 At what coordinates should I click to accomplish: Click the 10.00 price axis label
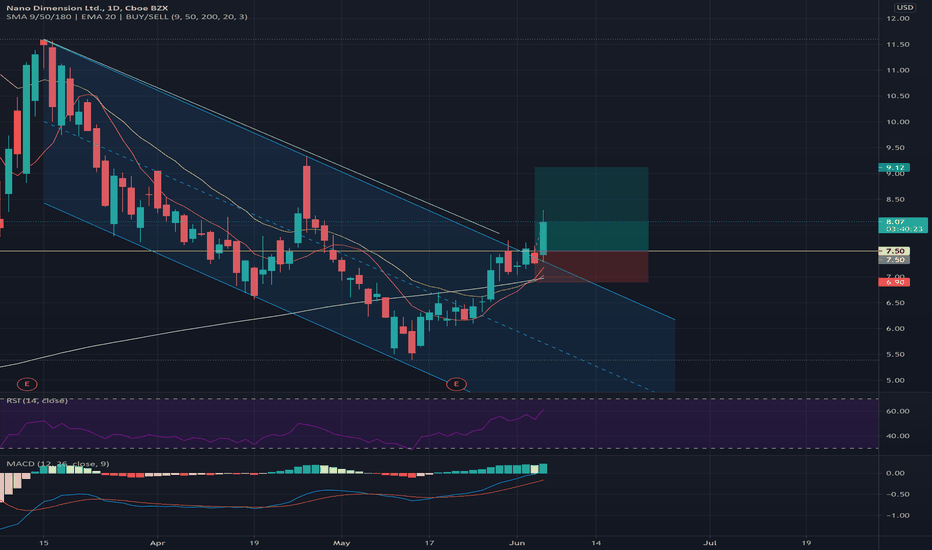tap(898, 122)
